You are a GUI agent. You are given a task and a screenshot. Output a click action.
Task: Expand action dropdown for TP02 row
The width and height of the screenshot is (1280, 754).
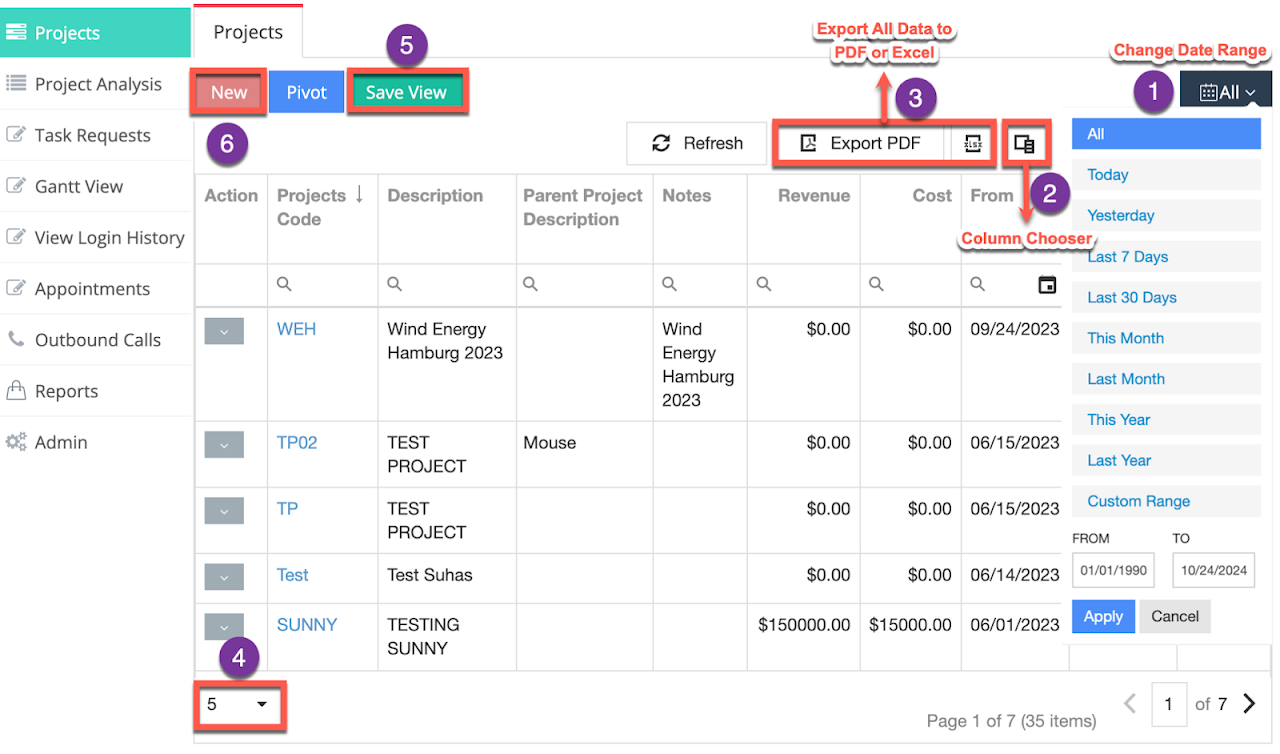pos(224,445)
